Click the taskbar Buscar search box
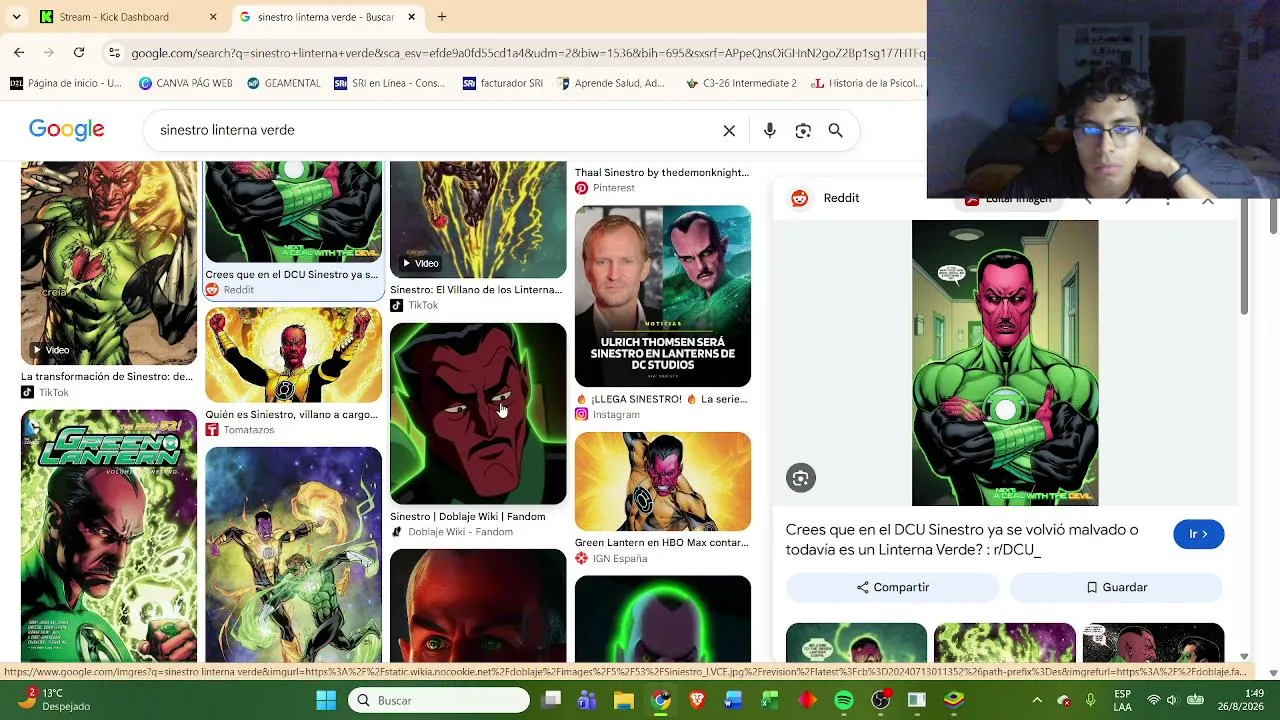1280x720 pixels. pyautogui.click(x=439, y=700)
